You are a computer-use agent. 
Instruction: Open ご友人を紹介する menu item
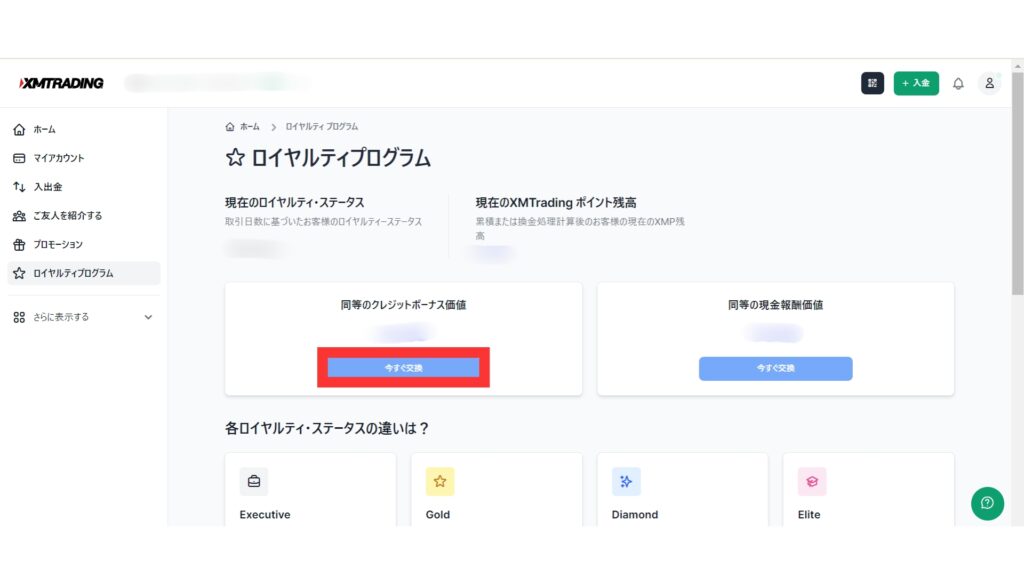[67, 216]
